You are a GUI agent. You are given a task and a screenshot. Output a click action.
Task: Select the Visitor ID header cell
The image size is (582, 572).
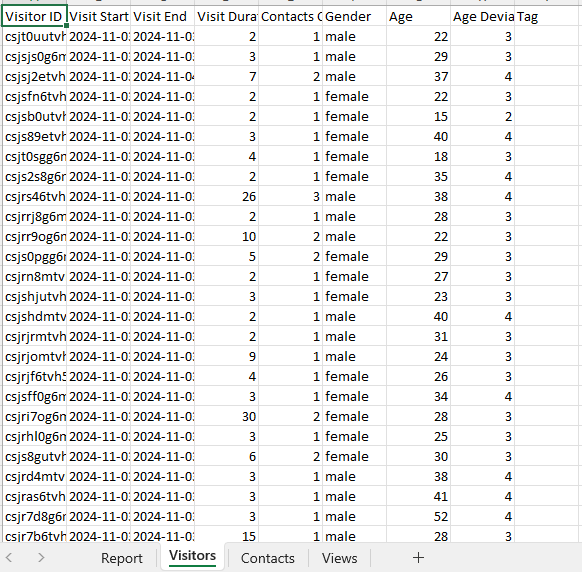(34, 16)
